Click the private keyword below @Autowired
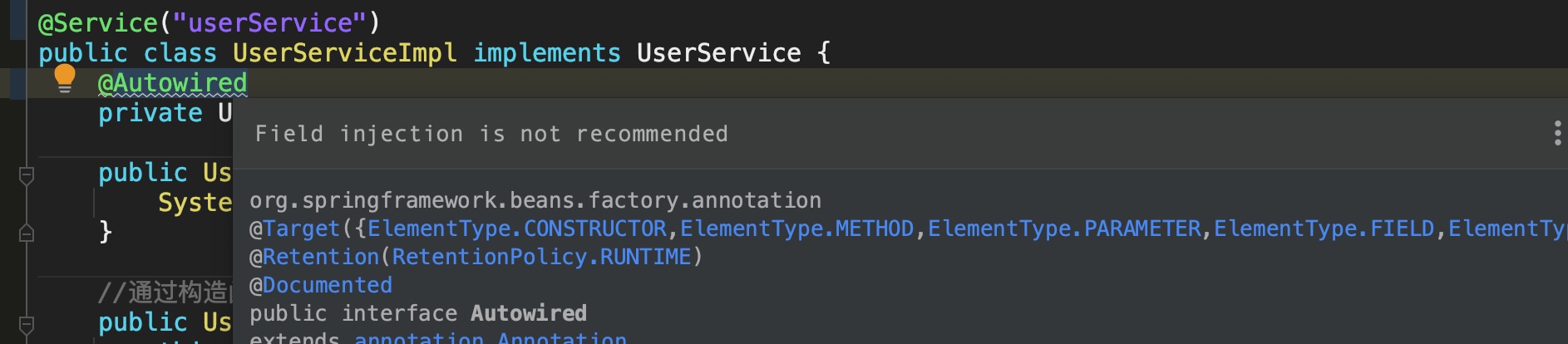This screenshot has height=344, width=1568. 150,113
